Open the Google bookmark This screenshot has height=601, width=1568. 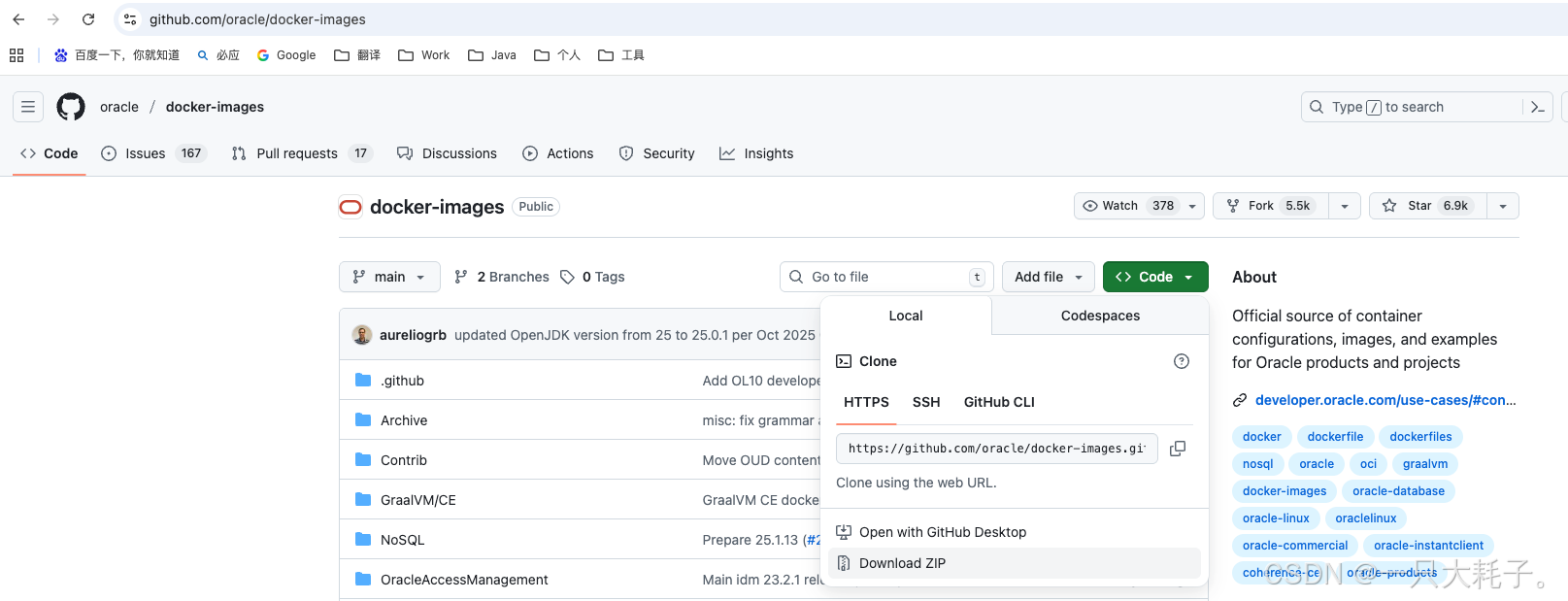(x=286, y=55)
